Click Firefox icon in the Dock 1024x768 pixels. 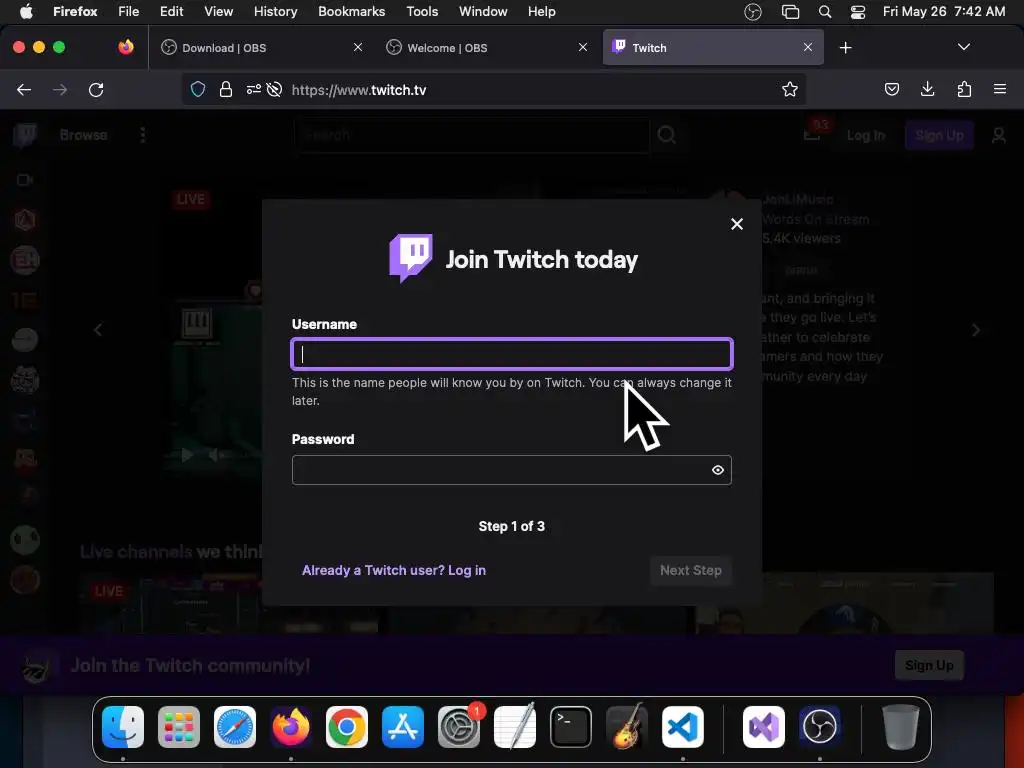tap(291, 727)
